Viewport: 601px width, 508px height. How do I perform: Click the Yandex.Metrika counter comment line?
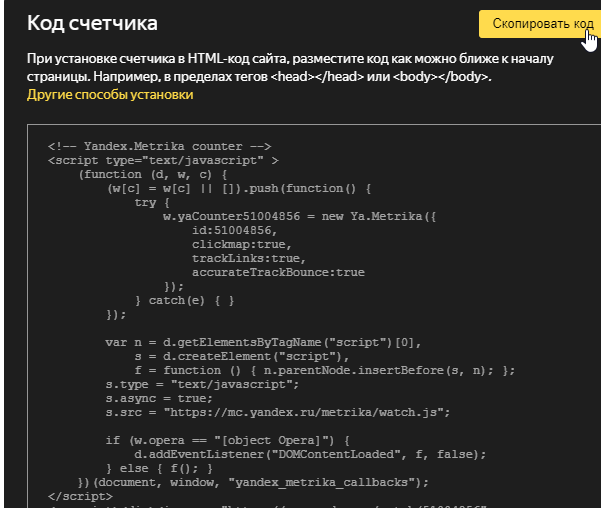click(x=159, y=146)
